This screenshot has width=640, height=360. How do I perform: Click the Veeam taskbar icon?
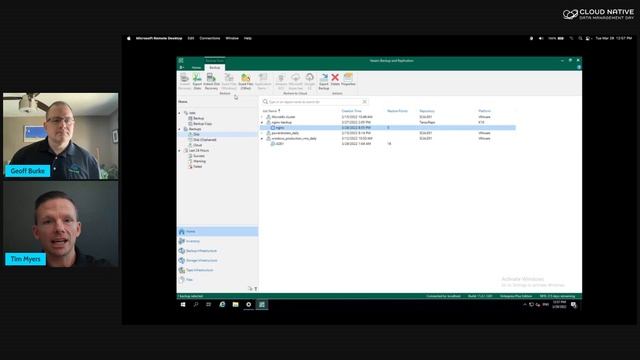262,304
